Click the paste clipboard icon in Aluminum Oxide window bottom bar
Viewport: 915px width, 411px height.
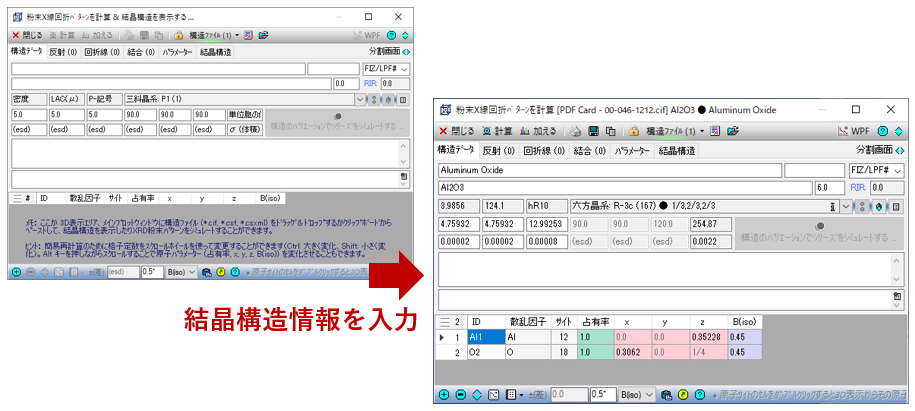666,395
